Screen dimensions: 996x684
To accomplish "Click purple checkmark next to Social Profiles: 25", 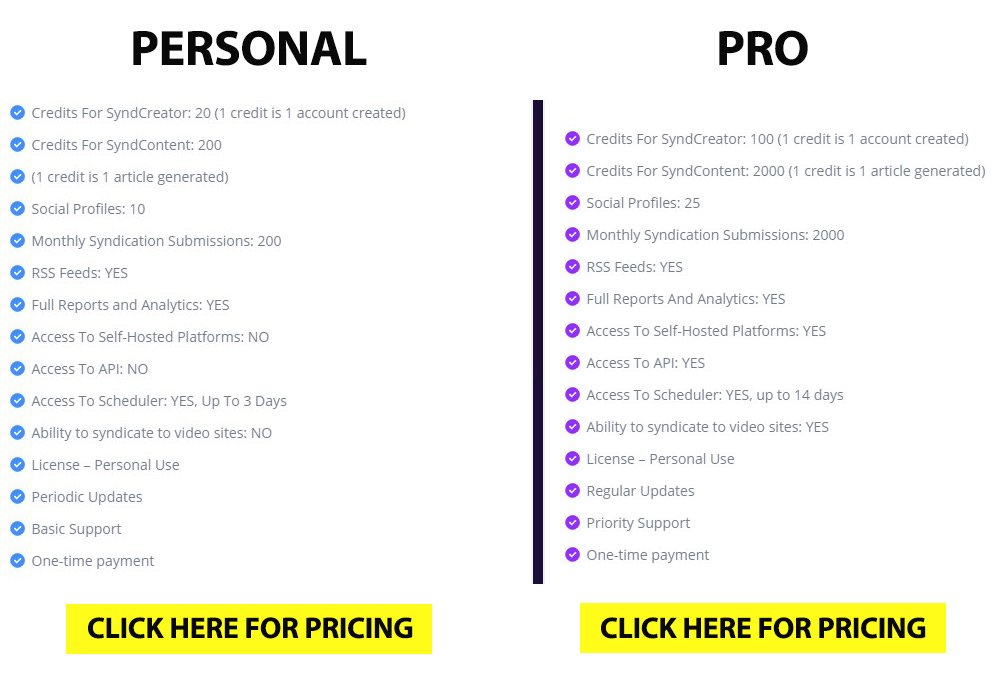I will click(572, 203).
